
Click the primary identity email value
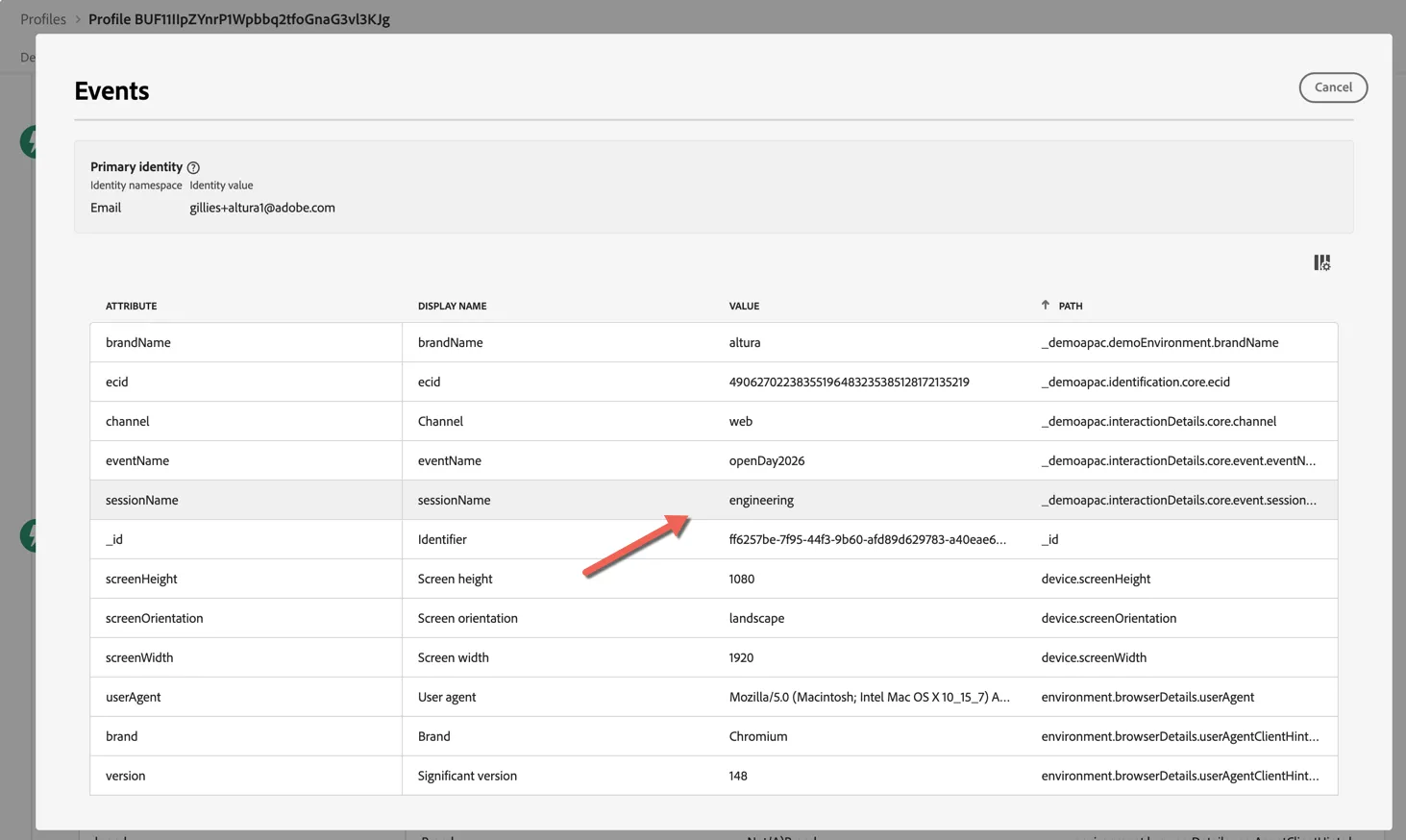tap(262, 208)
